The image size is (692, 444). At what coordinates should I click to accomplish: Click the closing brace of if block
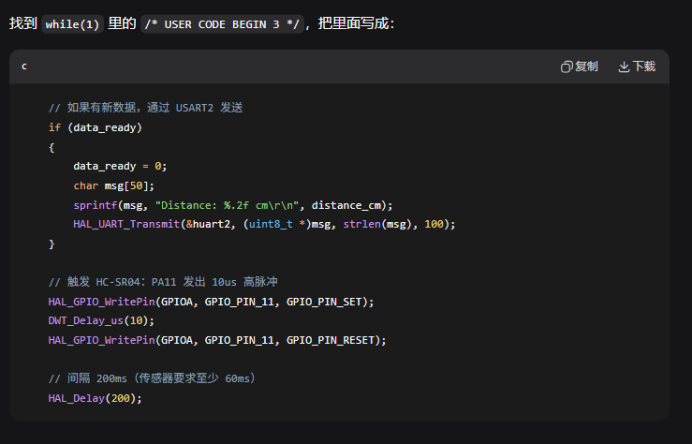[x=52, y=244]
